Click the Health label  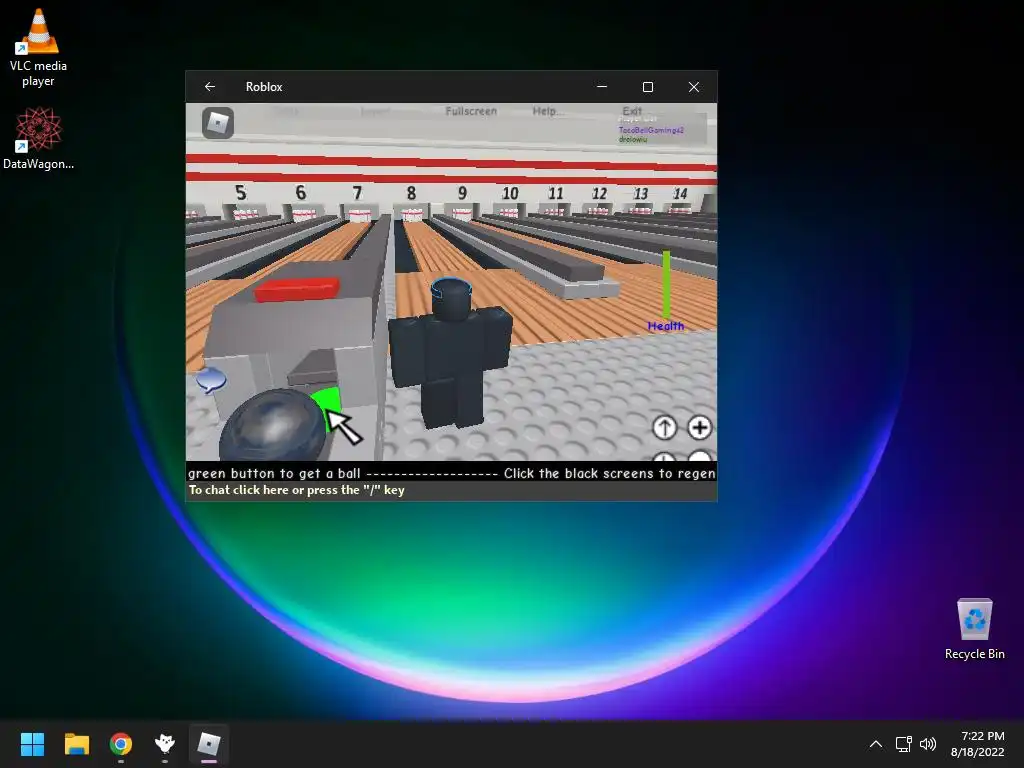coord(665,326)
